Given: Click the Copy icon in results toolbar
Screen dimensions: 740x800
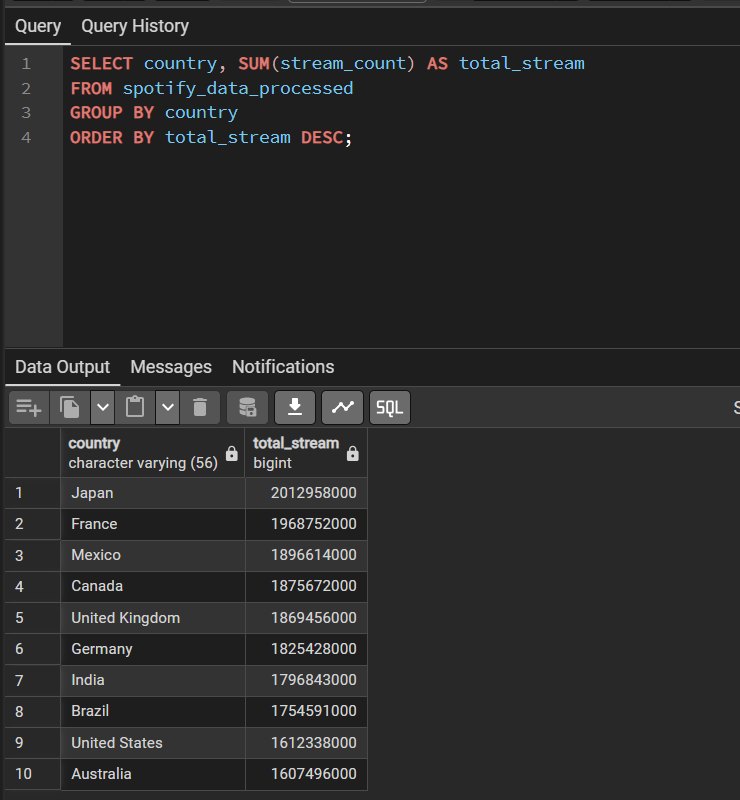Looking at the screenshot, I should point(69,407).
